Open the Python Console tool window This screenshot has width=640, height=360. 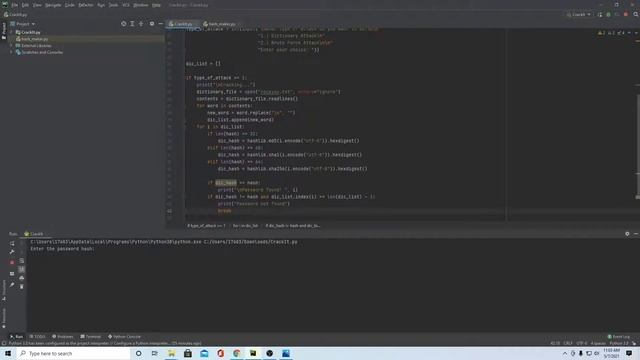point(124,337)
